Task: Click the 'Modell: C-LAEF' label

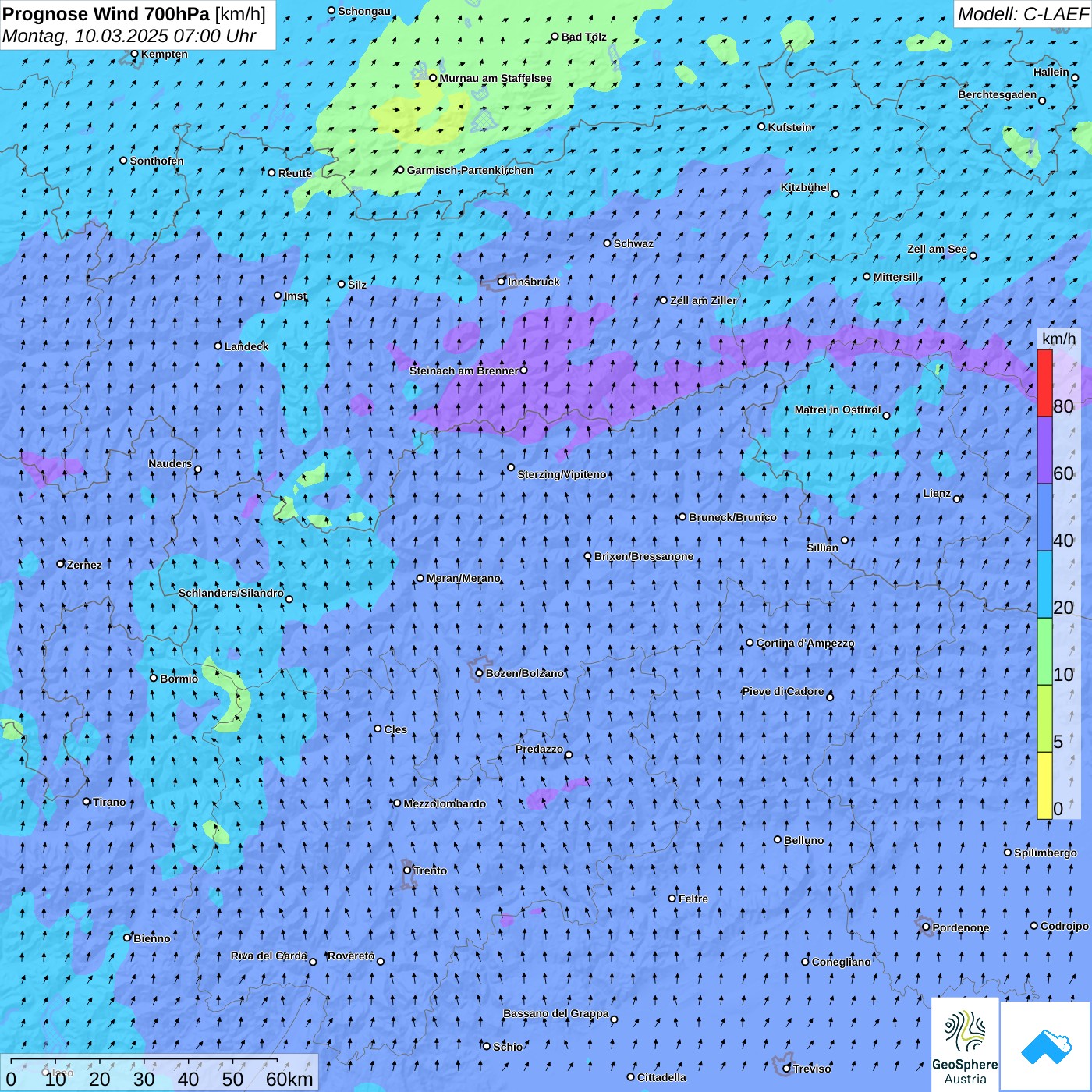Action: click(1022, 14)
